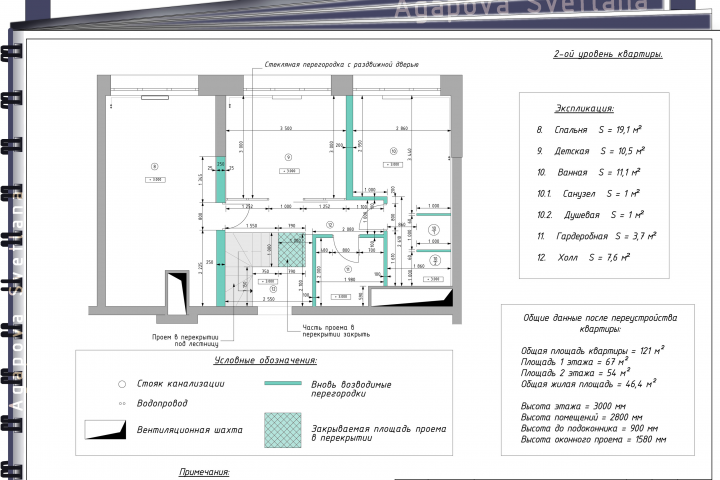The width and height of the screenshot is (720, 480).
Task: Select row '12. Холл S = 7,6 м²'
Action: pyautogui.click(x=583, y=257)
